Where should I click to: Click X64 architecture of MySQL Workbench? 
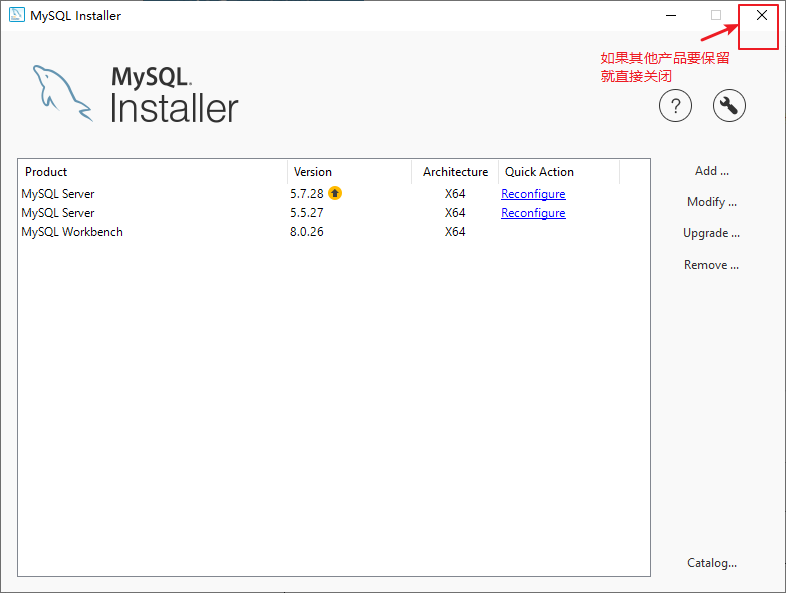click(455, 232)
